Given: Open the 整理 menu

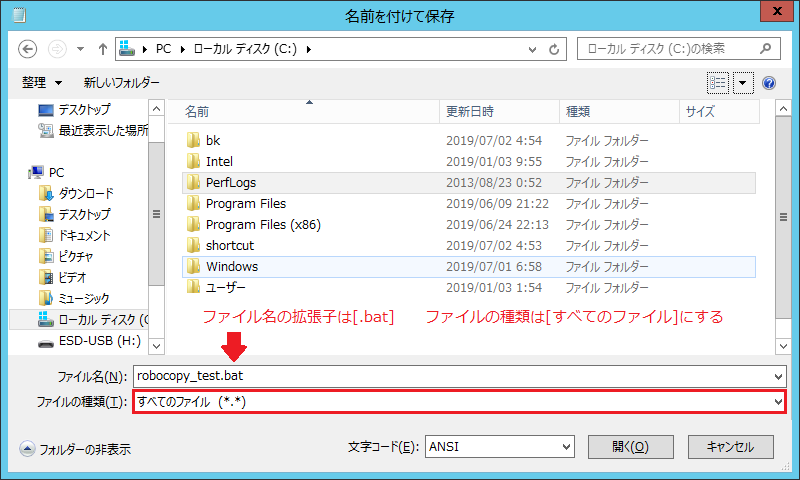Looking at the screenshot, I should click(x=42, y=82).
